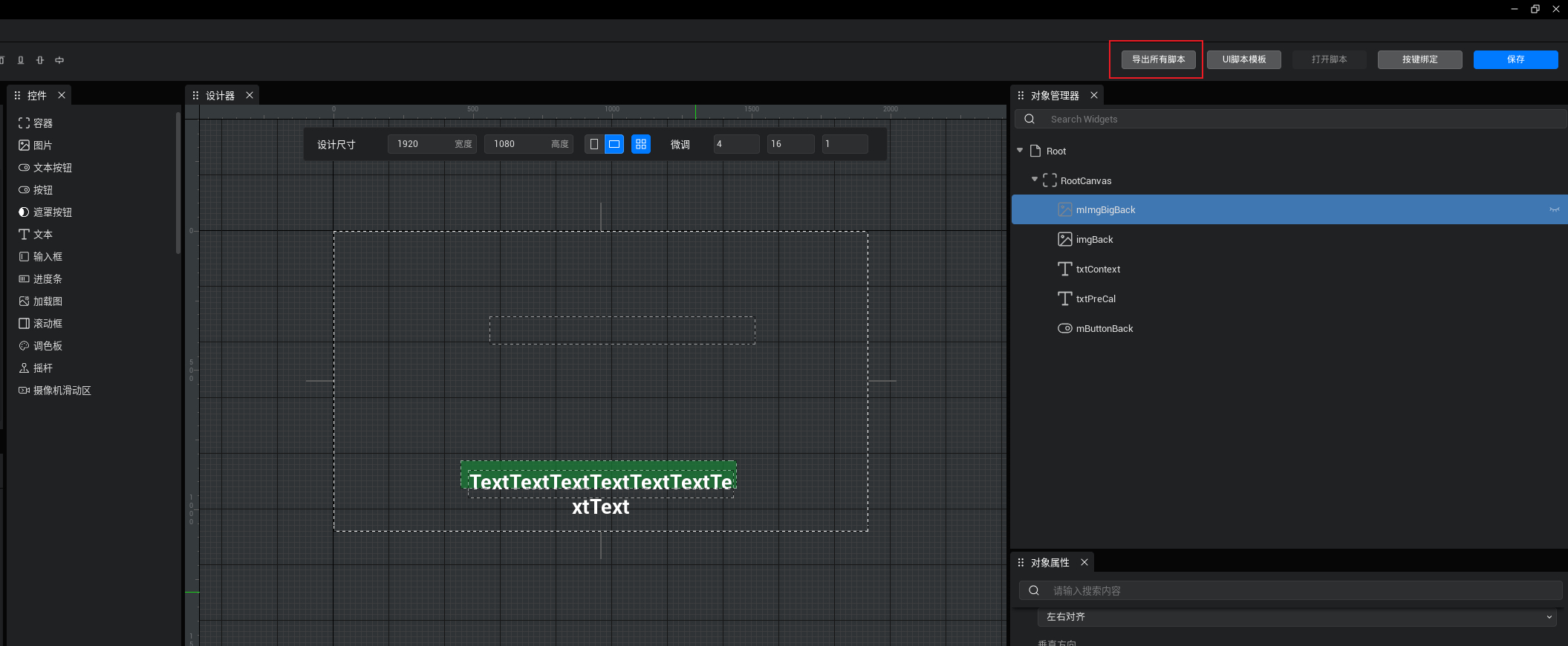
Task: Close the 设计器 panel tab
Action: (x=250, y=95)
